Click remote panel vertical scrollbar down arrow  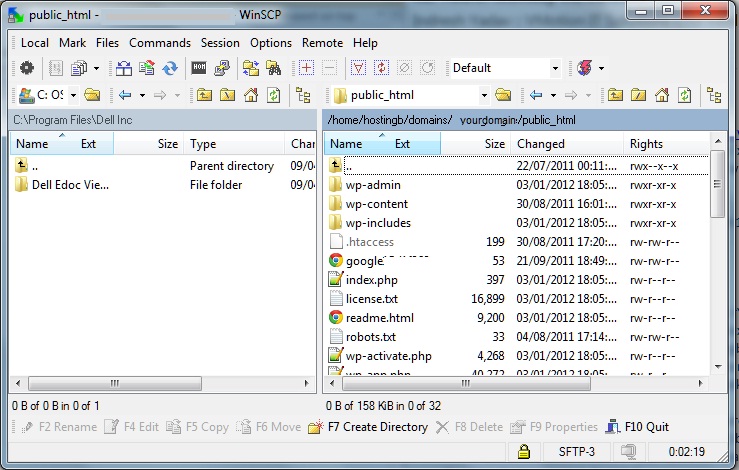coord(718,366)
